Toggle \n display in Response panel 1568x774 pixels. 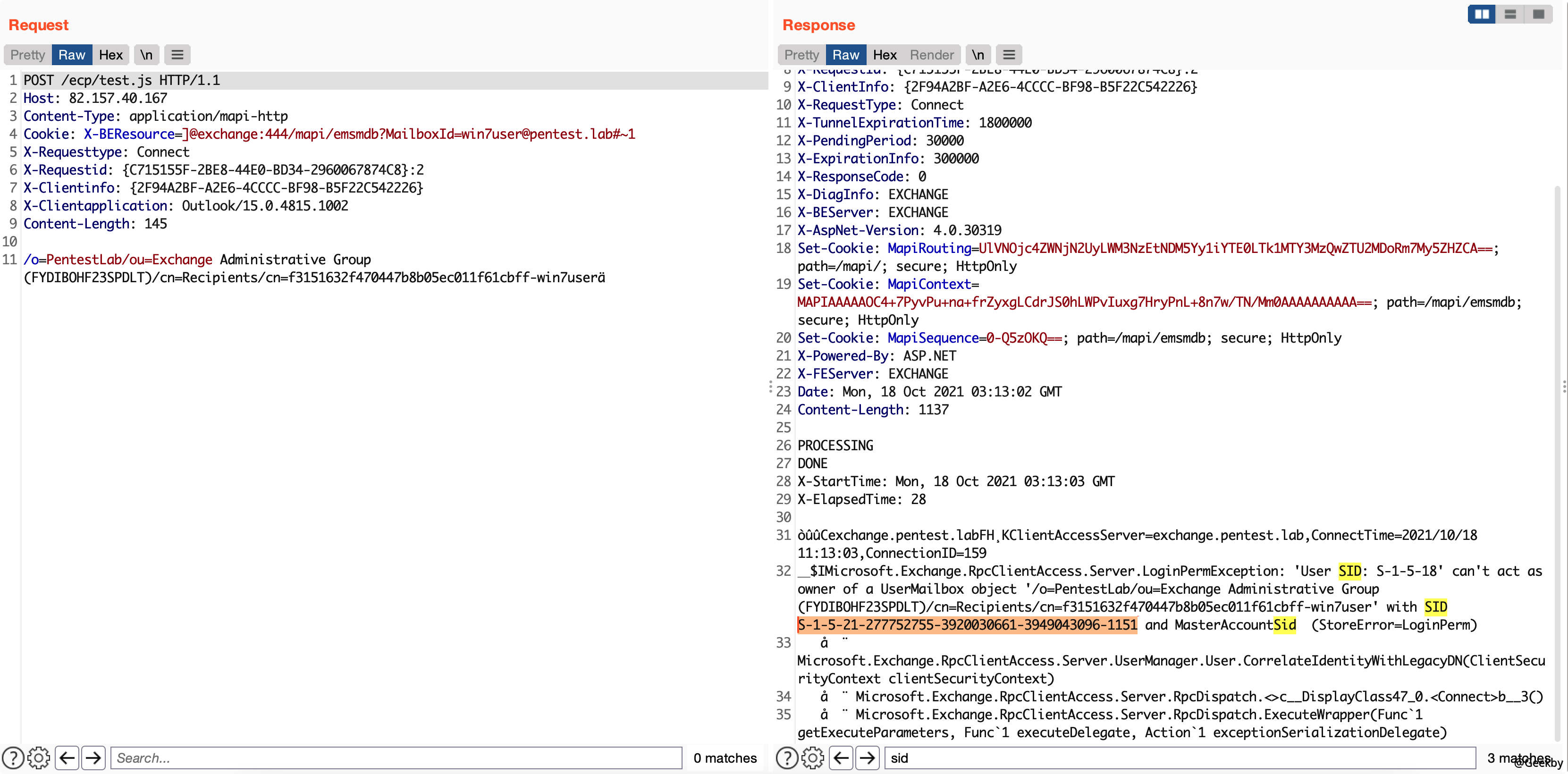(978, 55)
